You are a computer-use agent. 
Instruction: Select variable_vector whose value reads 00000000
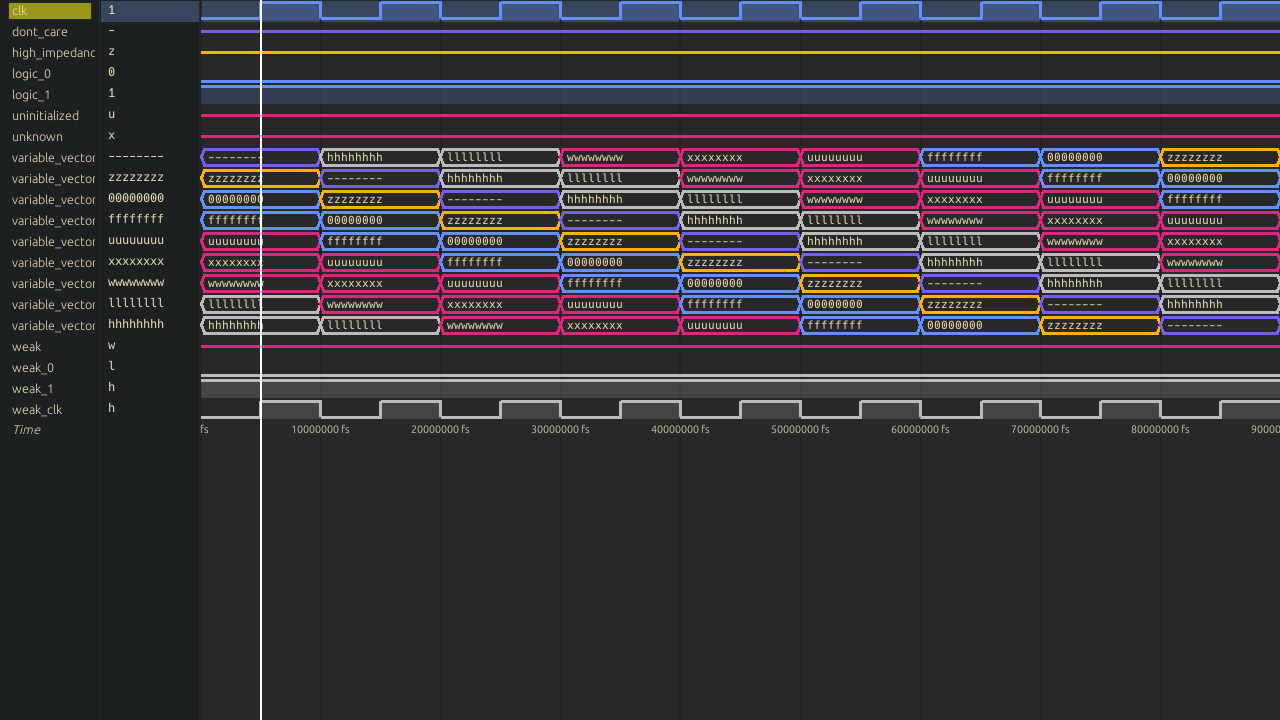(54, 200)
